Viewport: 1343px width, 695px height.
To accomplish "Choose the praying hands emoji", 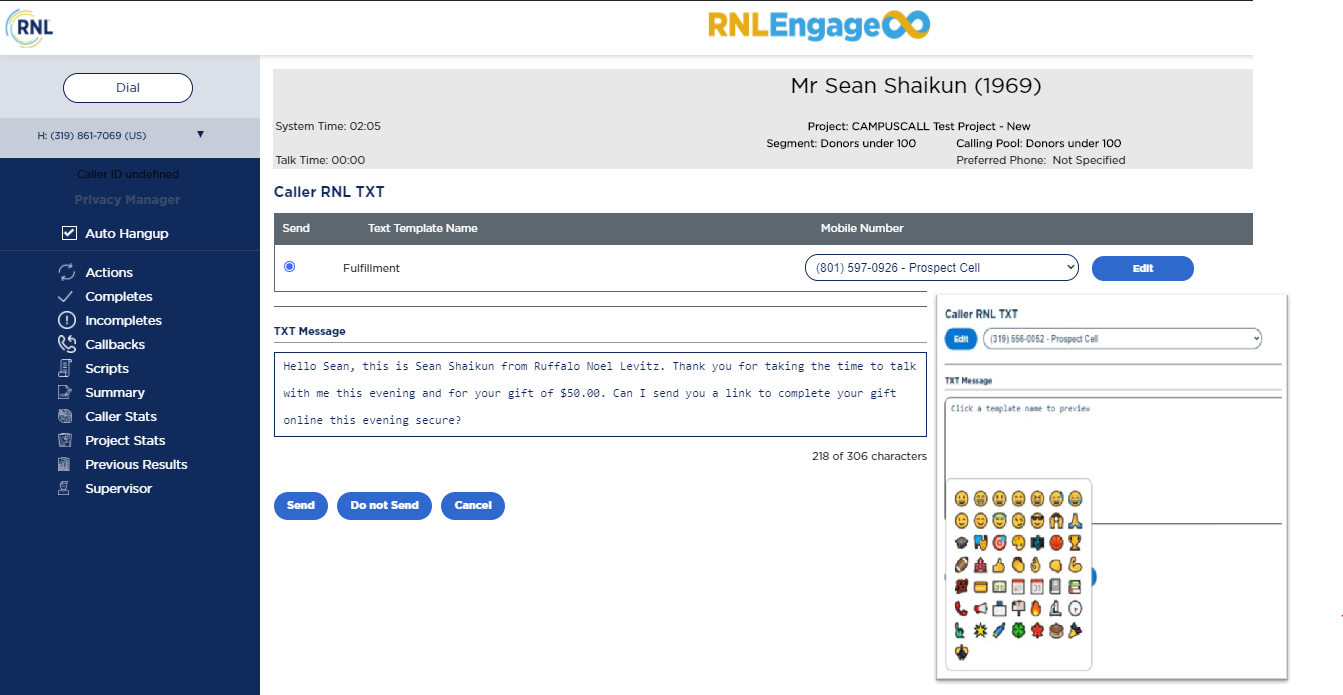I will tap(1075, 520).
